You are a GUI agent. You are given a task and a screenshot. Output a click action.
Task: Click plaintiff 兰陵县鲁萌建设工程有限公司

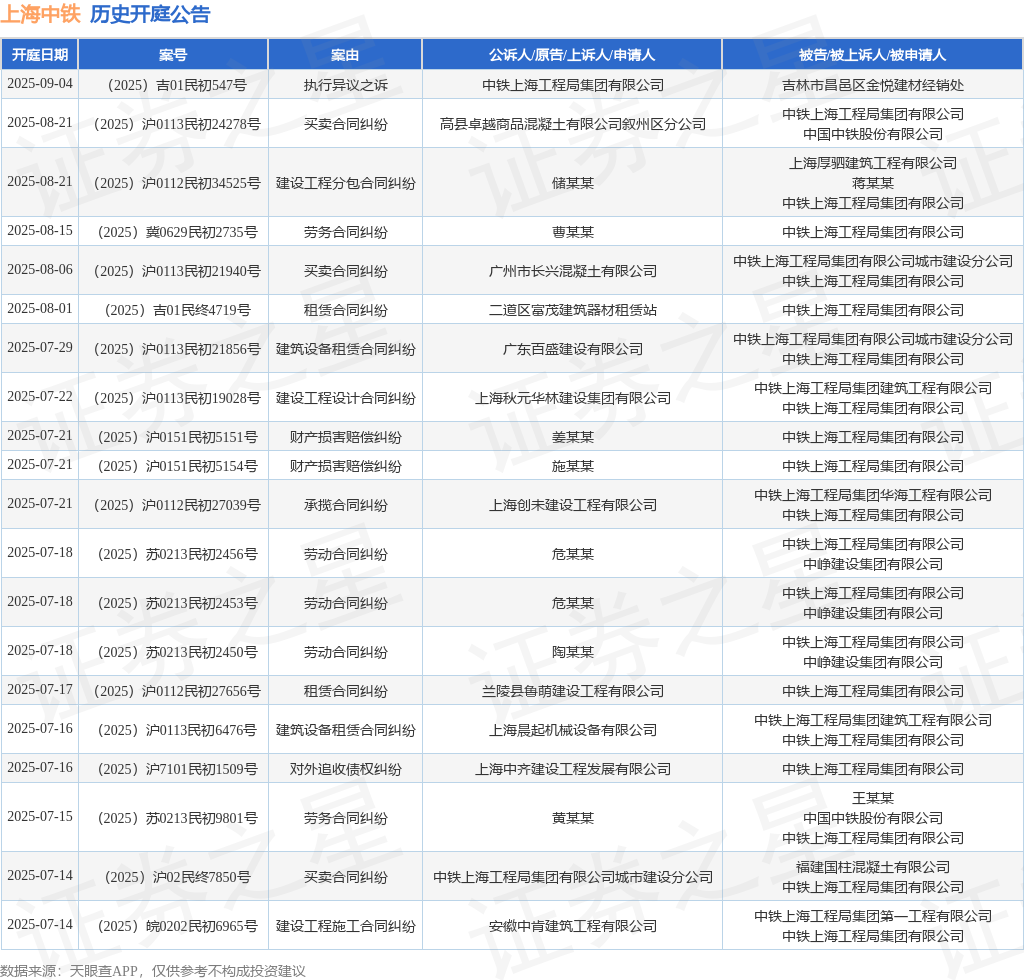[x=573, y=691]
